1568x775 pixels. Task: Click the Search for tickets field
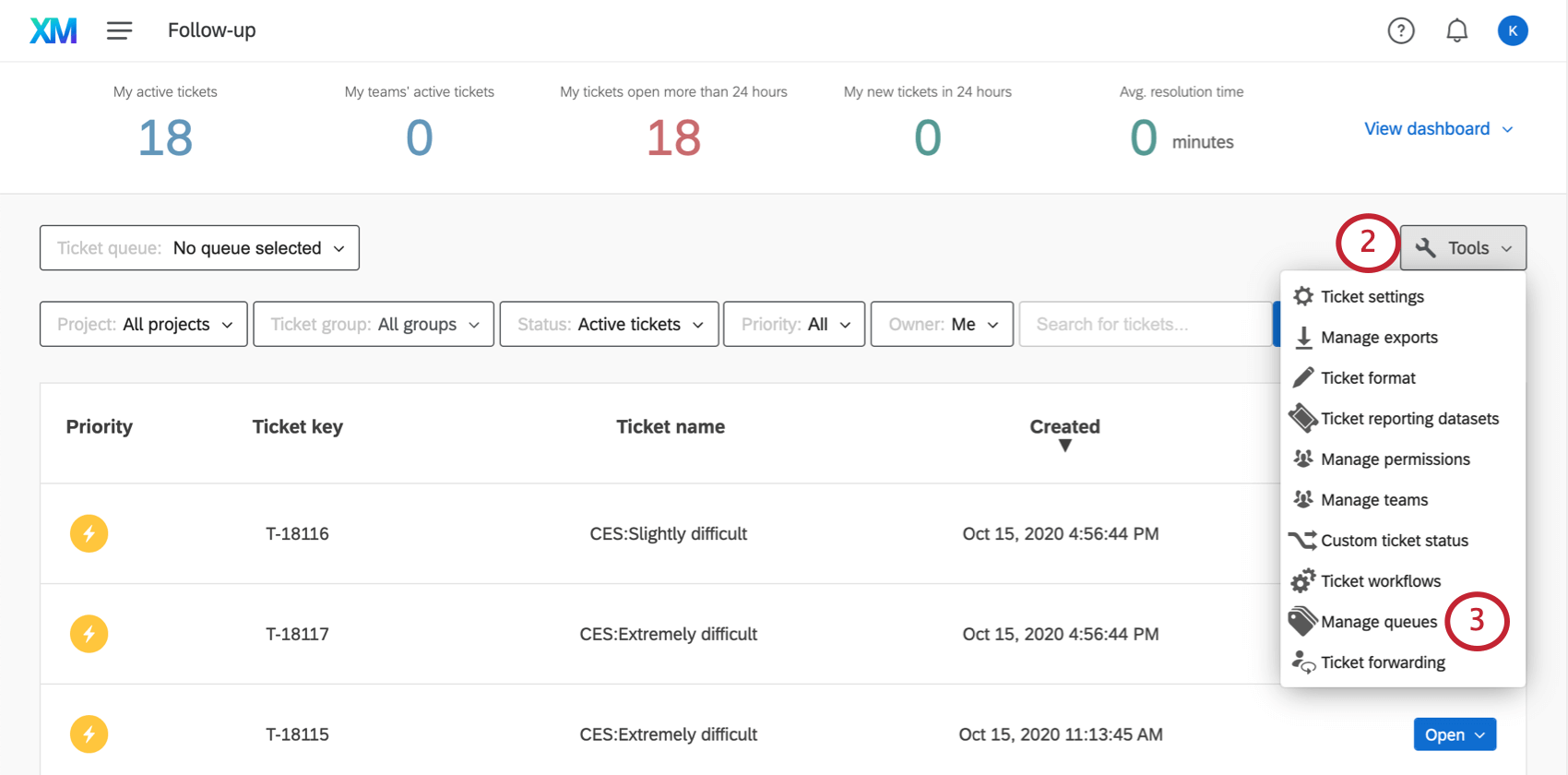pos(1146,324)
